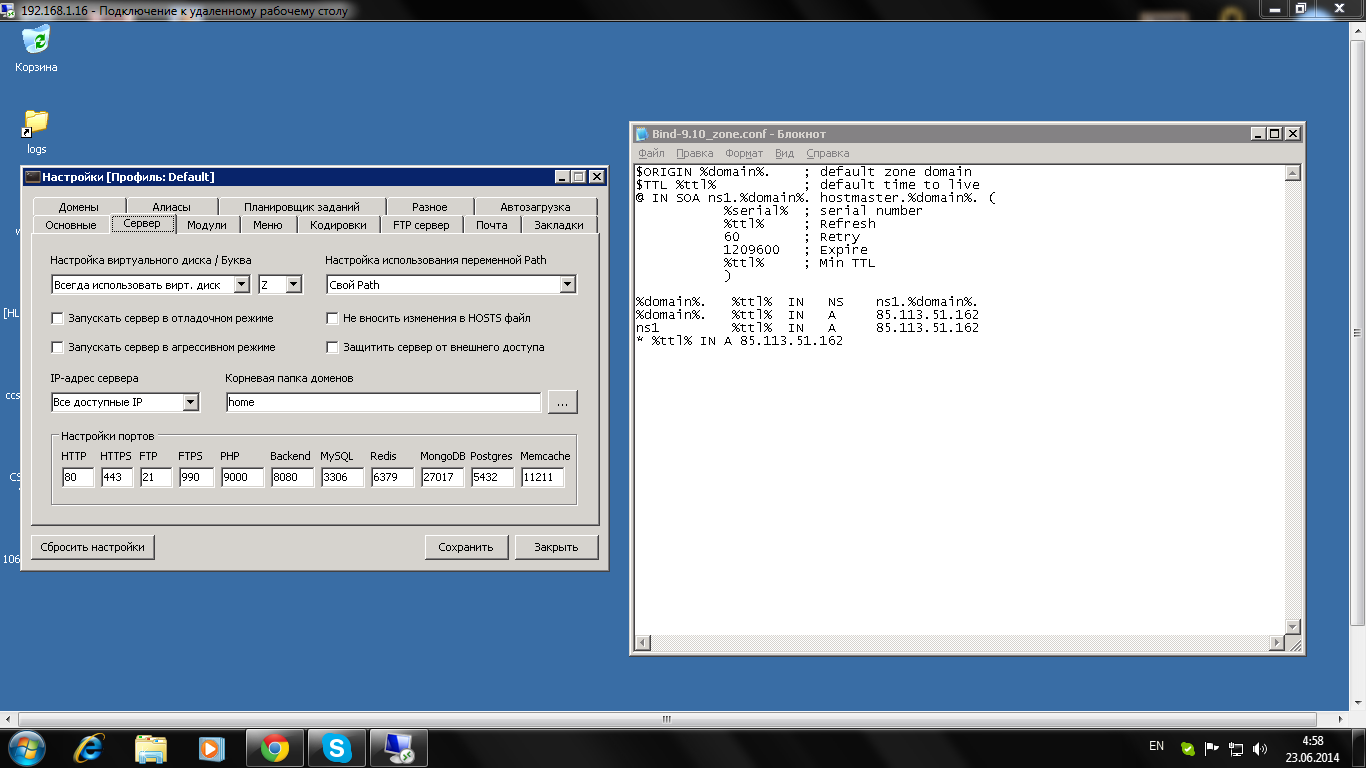The height and width of the screenshot is (768, 1366).
Task: Switch to the Модули tab
Action: pyautogui.click(x=207, y=225)
